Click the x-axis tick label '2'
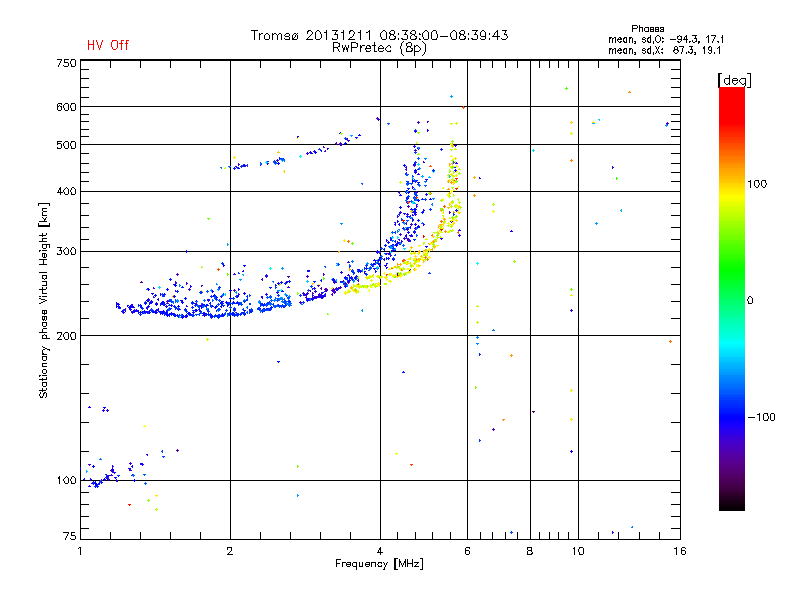The image size is (800, 600). coord(230,551)
